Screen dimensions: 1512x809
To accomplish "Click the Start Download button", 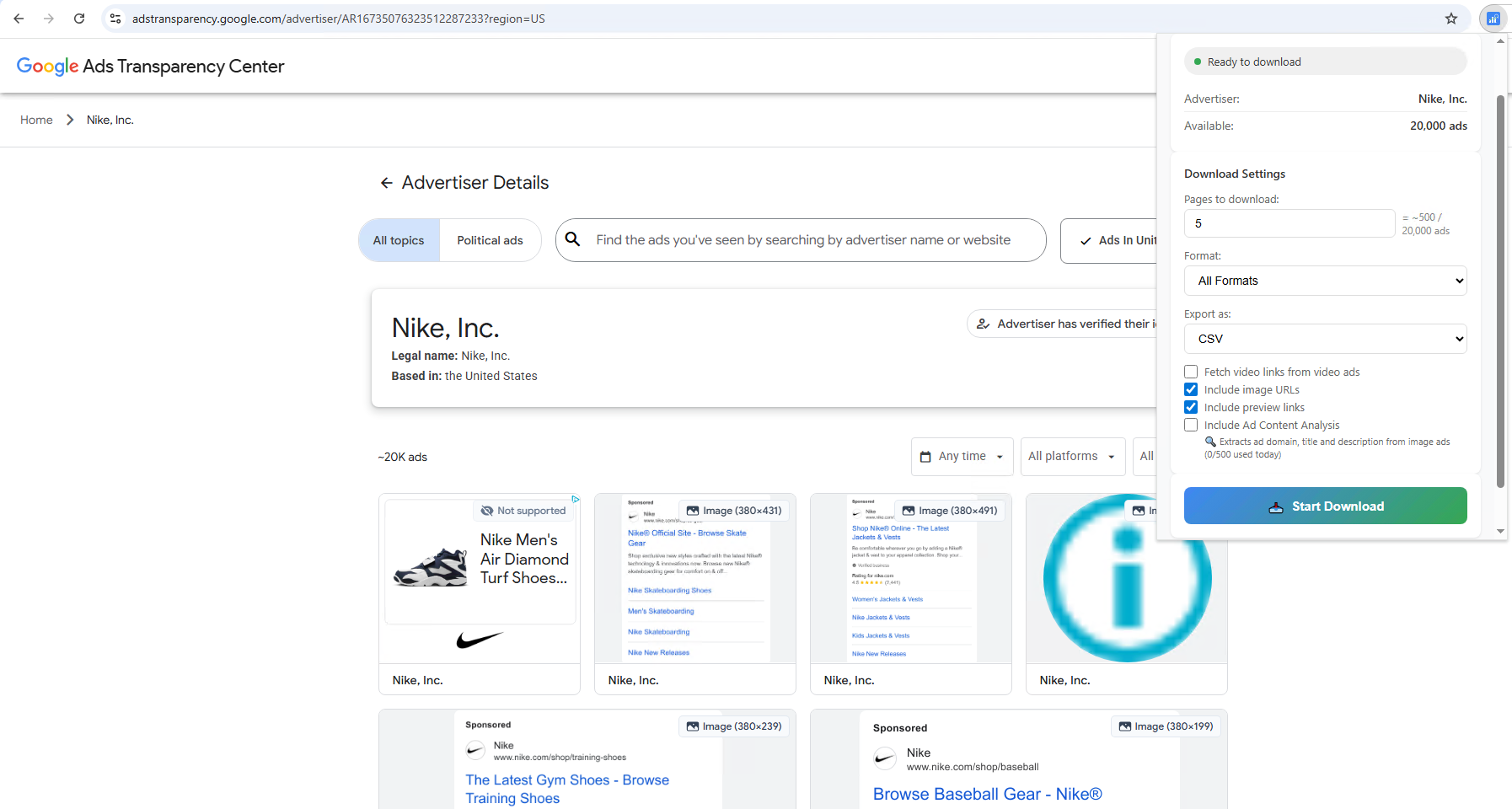I will click(x=1325, y=506).
